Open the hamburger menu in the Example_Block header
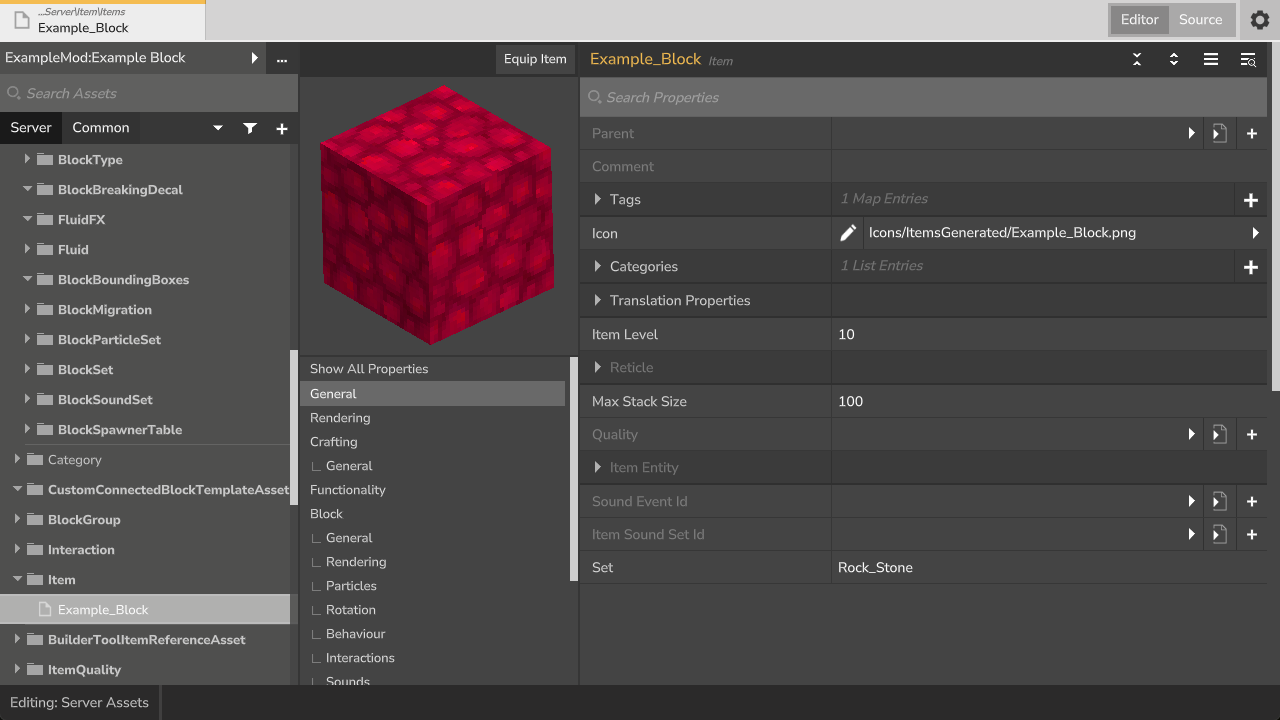 coord(1211,60)
